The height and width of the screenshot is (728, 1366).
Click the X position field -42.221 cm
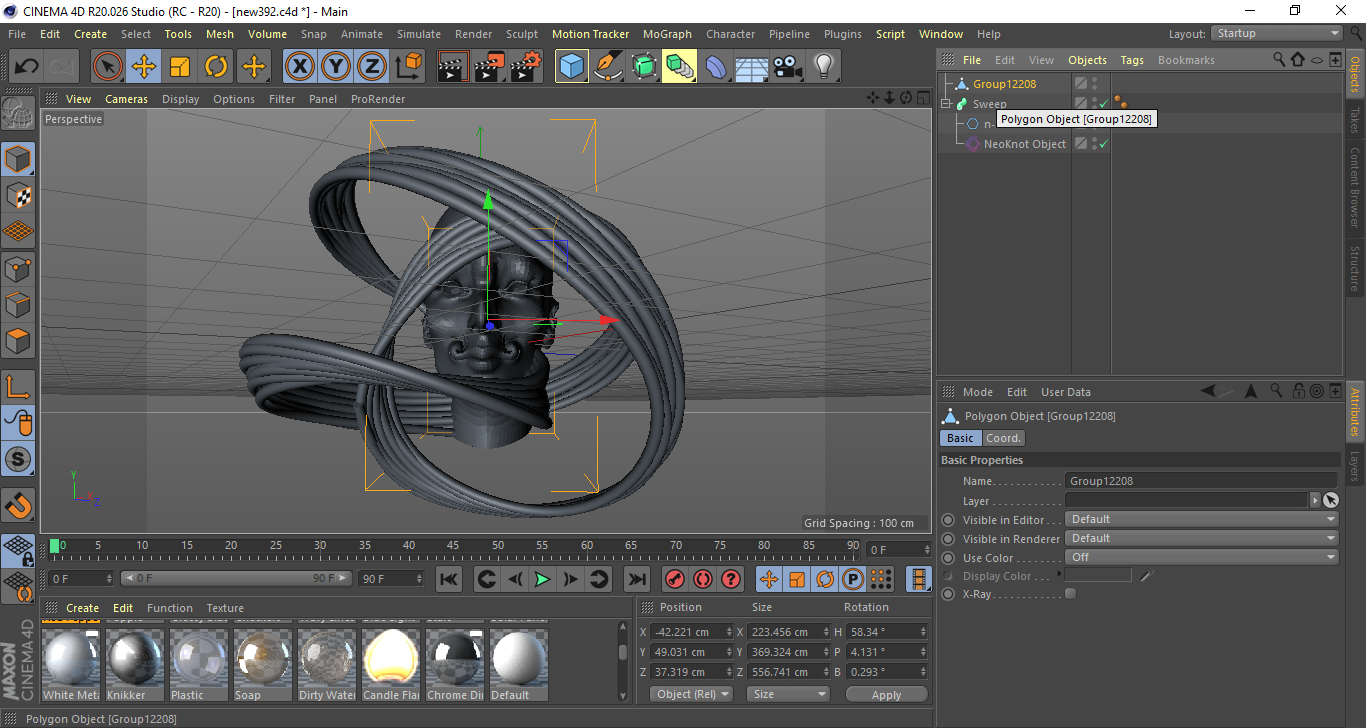click(690, 632)
